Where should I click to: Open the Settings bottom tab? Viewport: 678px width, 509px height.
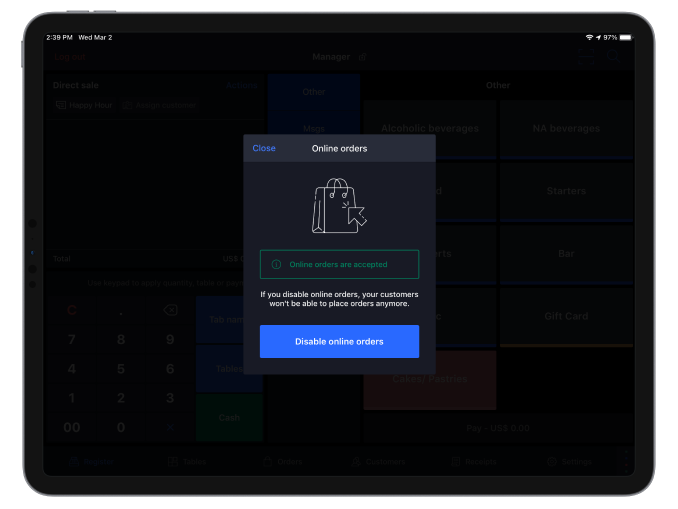569,462
